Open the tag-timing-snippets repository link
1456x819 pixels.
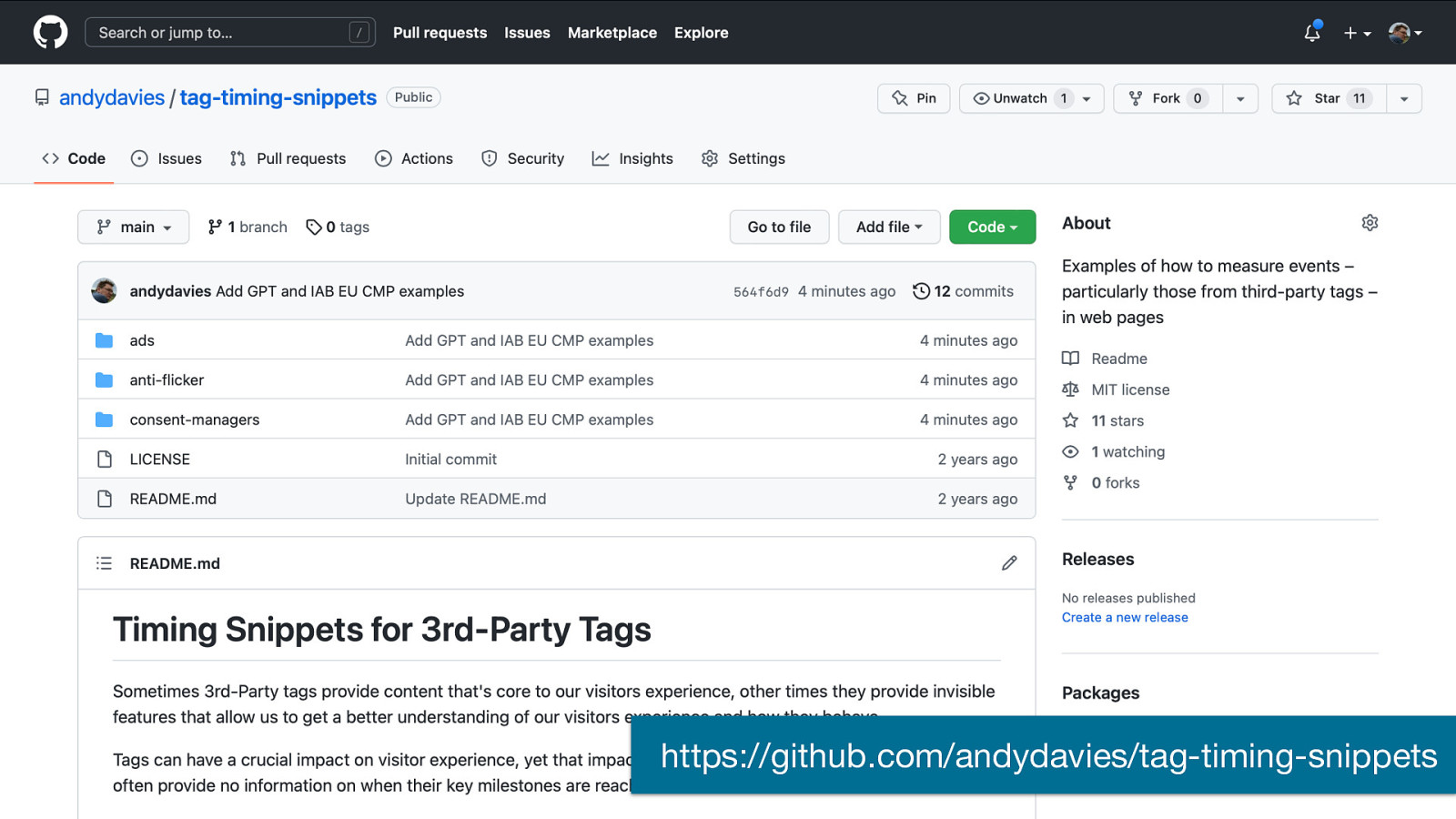pyautogui.click(x=278, y=97)
